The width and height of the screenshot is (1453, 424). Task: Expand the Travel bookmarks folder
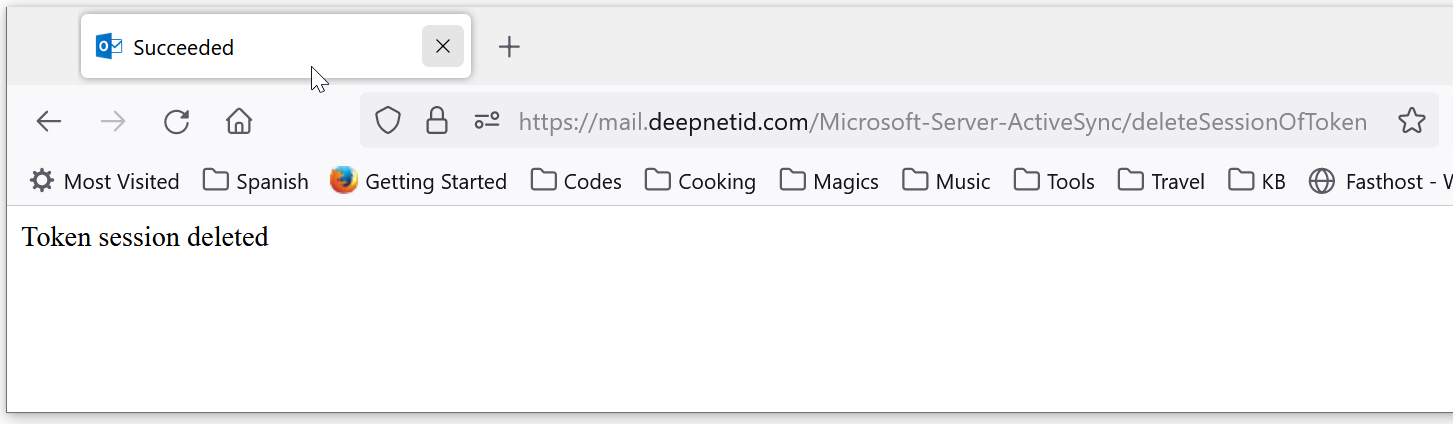pos(1162,181)
